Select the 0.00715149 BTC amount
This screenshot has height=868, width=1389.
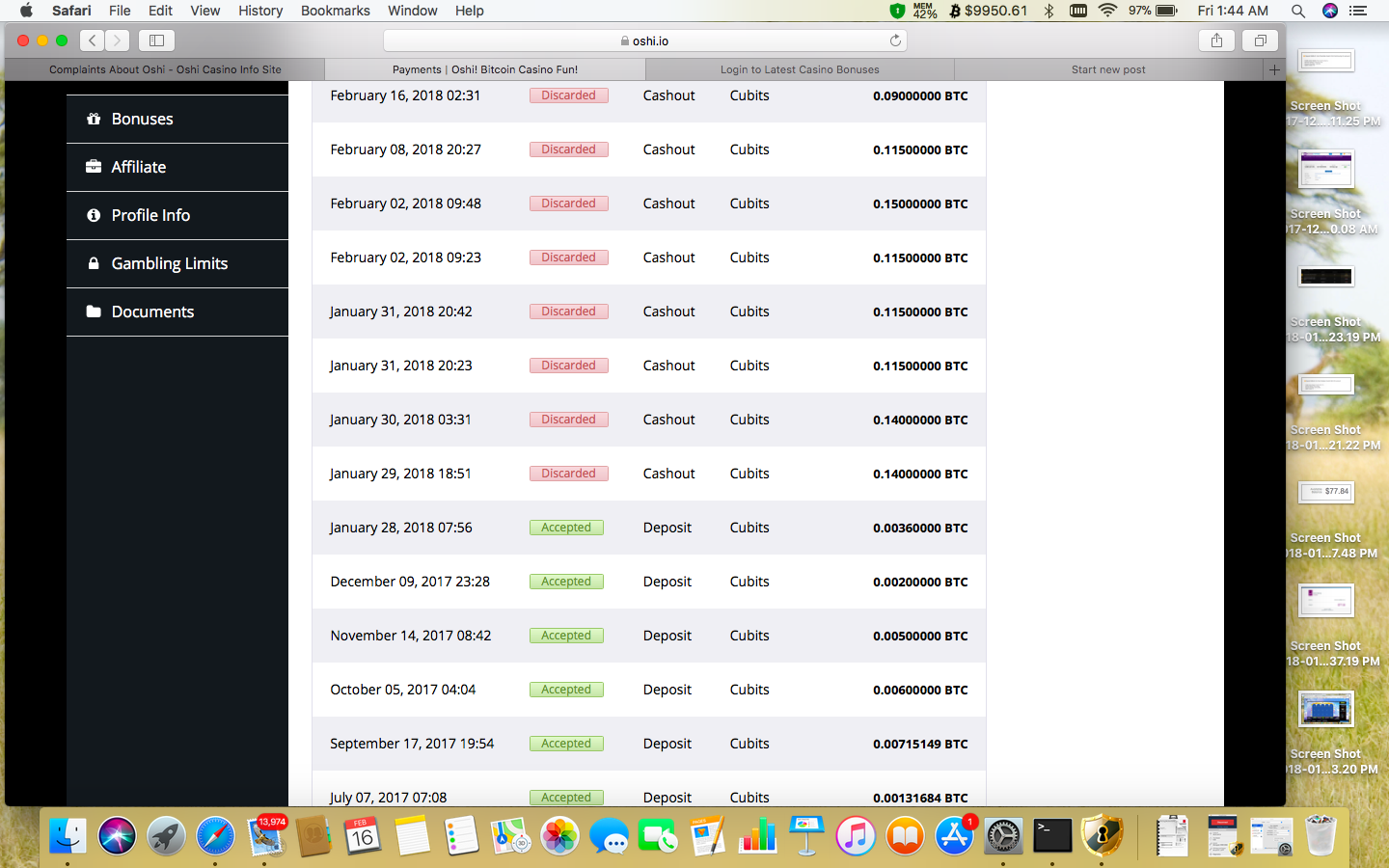pos(920,745)
